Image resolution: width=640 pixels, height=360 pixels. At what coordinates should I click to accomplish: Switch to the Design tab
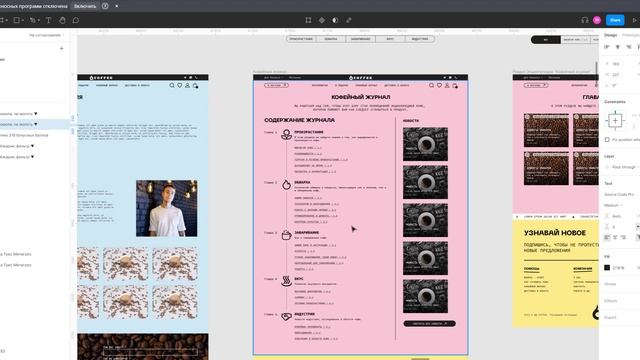click(611, 35)
